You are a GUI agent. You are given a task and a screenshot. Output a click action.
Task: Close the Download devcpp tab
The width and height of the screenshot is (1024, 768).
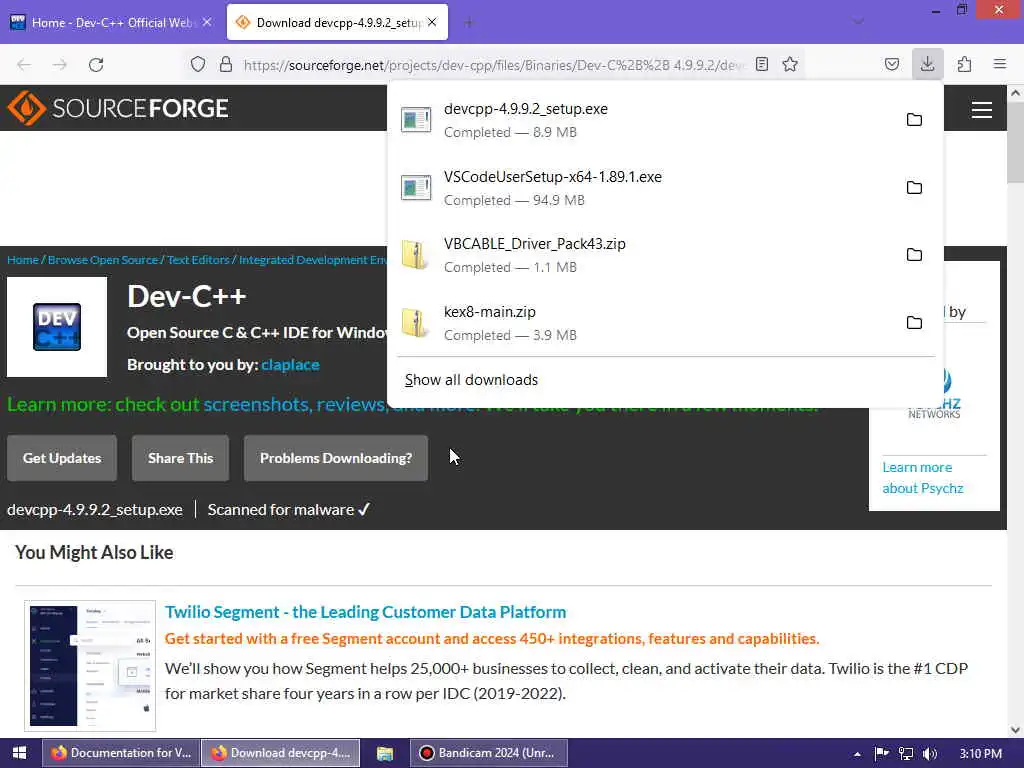pyautogui.click(x=432, y=22)
